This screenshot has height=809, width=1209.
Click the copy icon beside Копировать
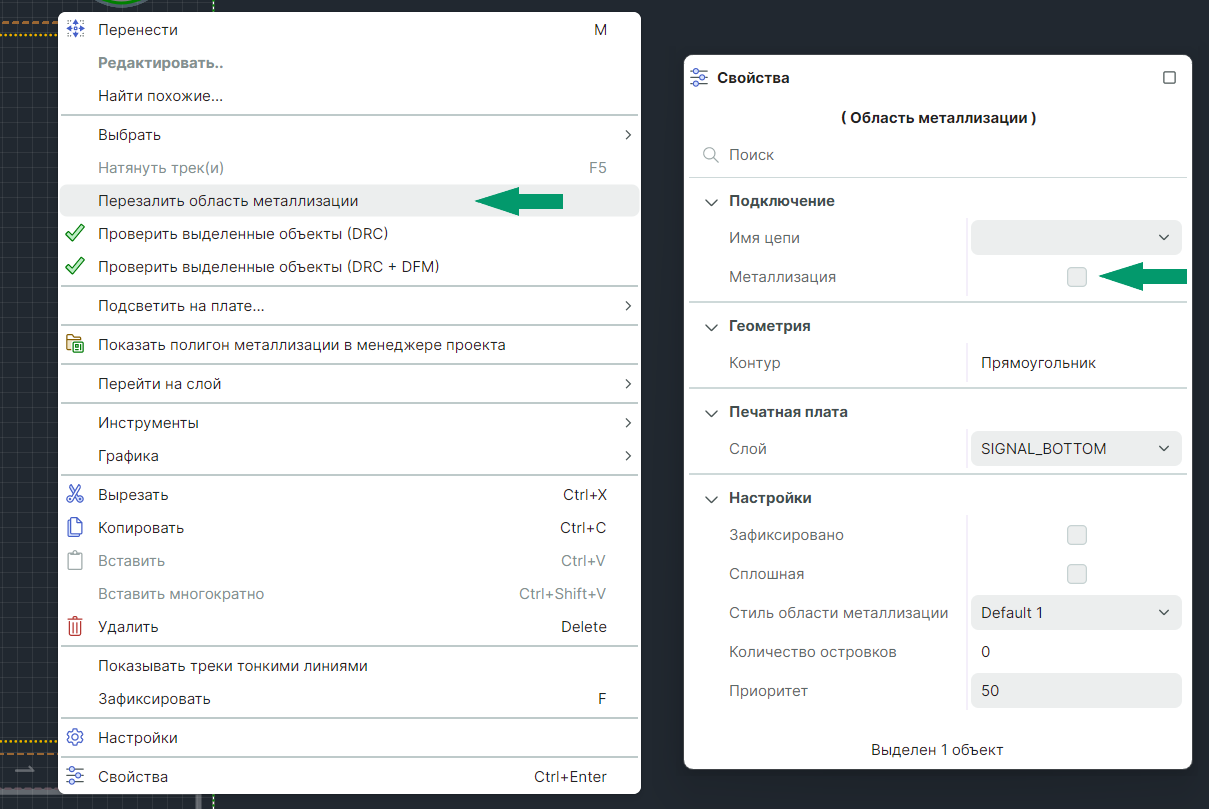tap(75, 527)
